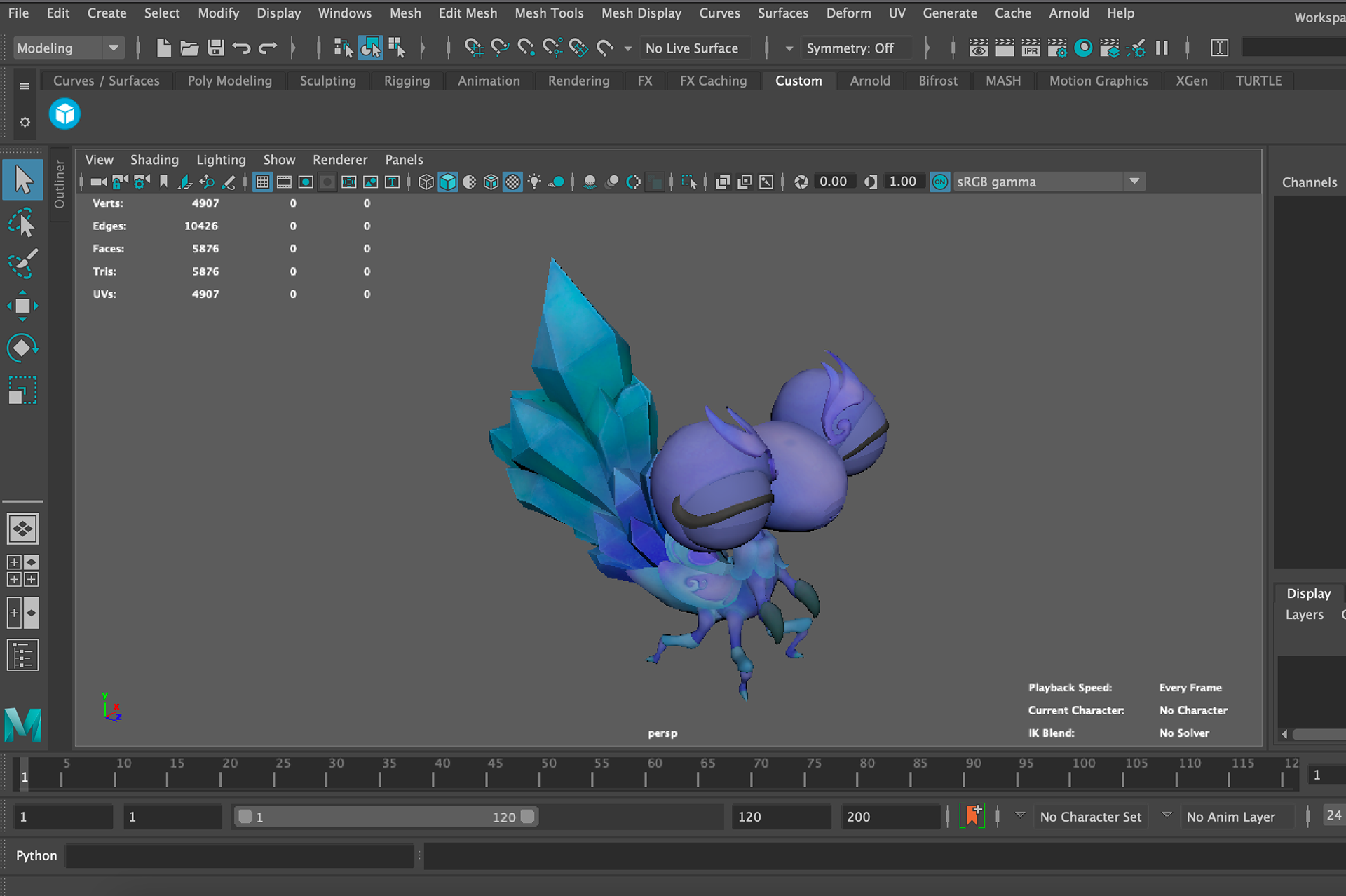Viewport: 1346px width, 896px height.
Task: Click the playback range slider bar
Action: [386, 817]
